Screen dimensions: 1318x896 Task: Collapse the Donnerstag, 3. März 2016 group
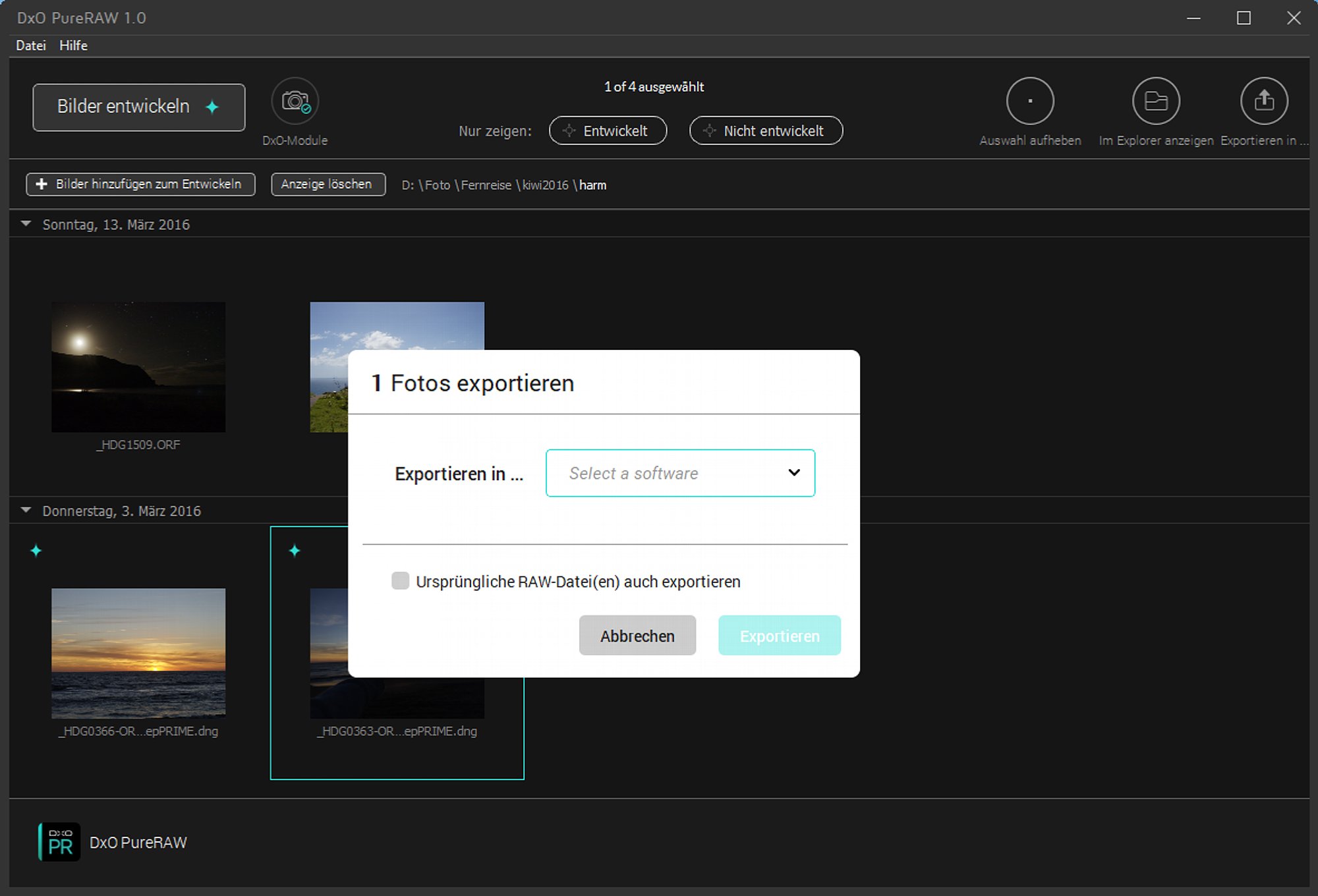26,511
